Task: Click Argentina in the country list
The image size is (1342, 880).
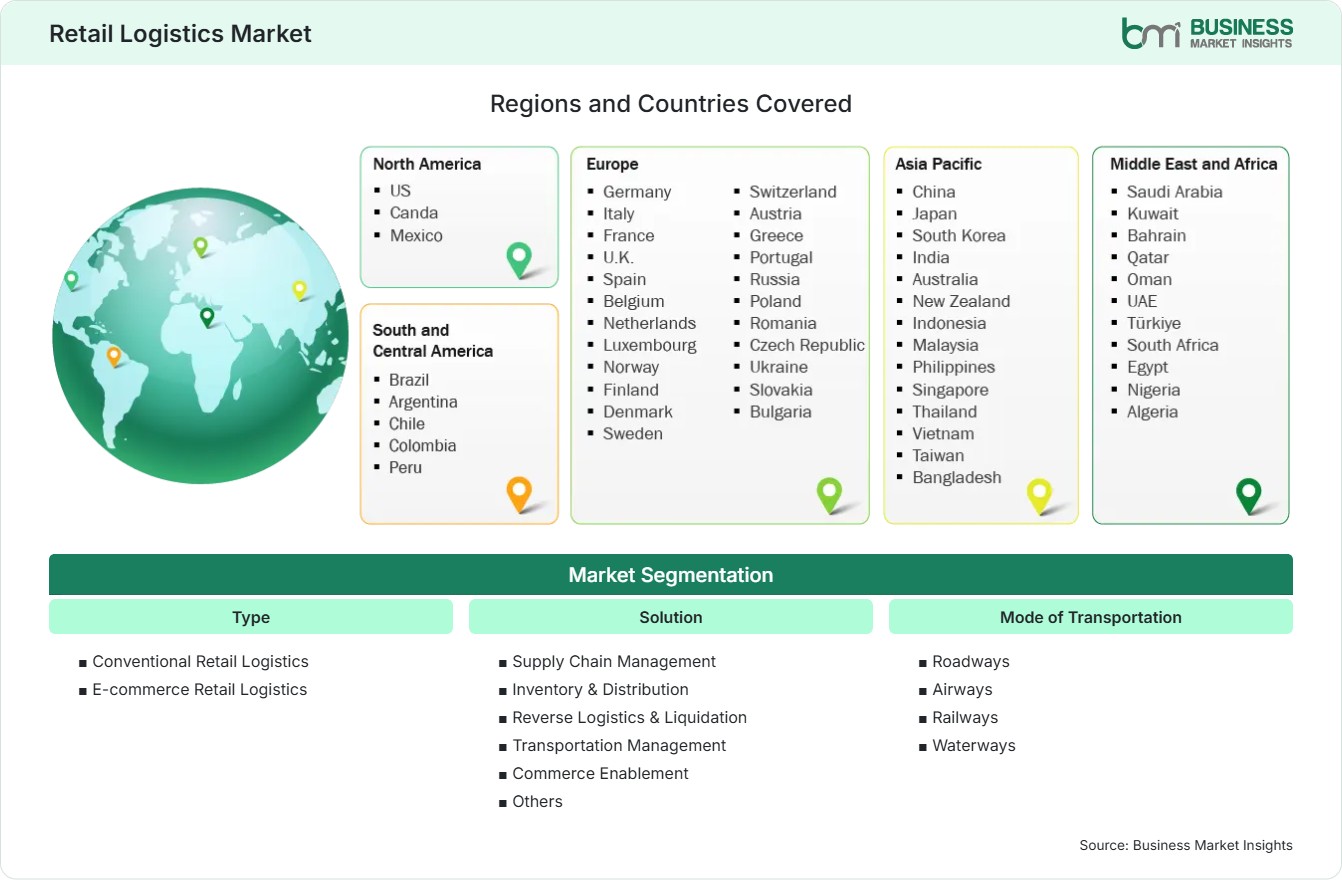Action: click(423, 401)
